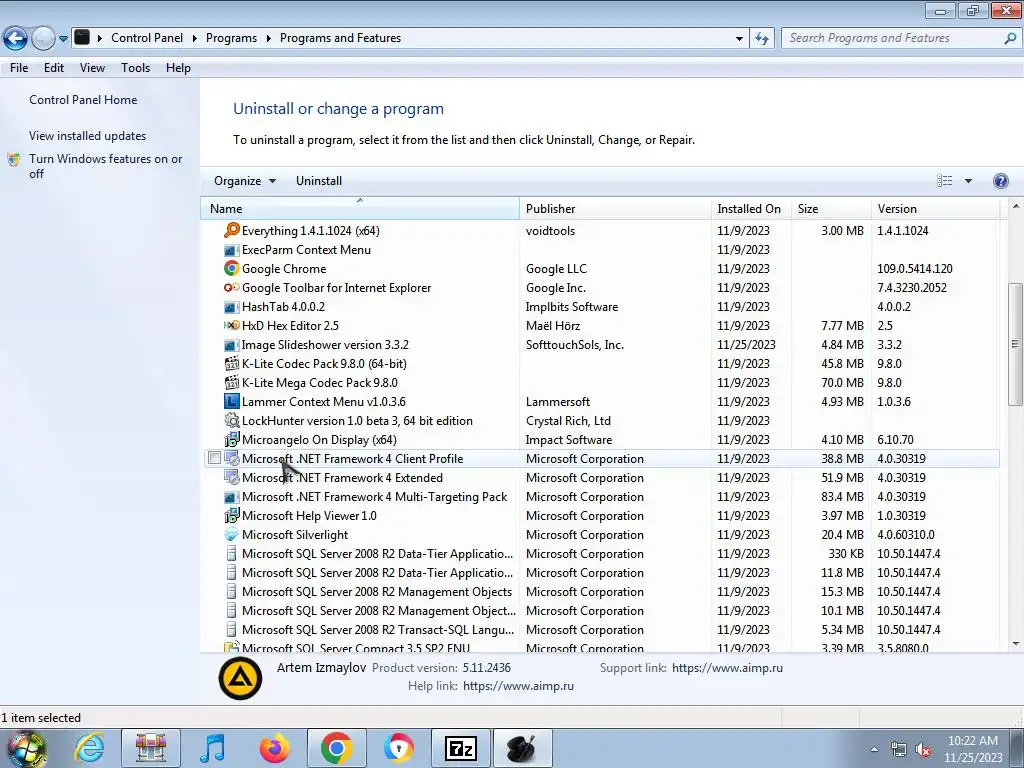This screenshot has height=768, width=1024.
Task: Click the Google Toolbar for Internet Explorer icon
Action: pos(231,287)
